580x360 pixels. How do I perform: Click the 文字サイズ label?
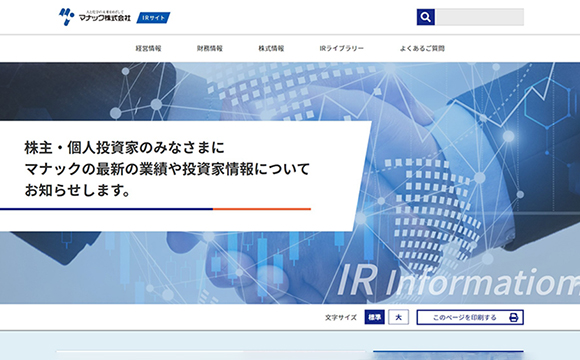(x=341, y=317)
